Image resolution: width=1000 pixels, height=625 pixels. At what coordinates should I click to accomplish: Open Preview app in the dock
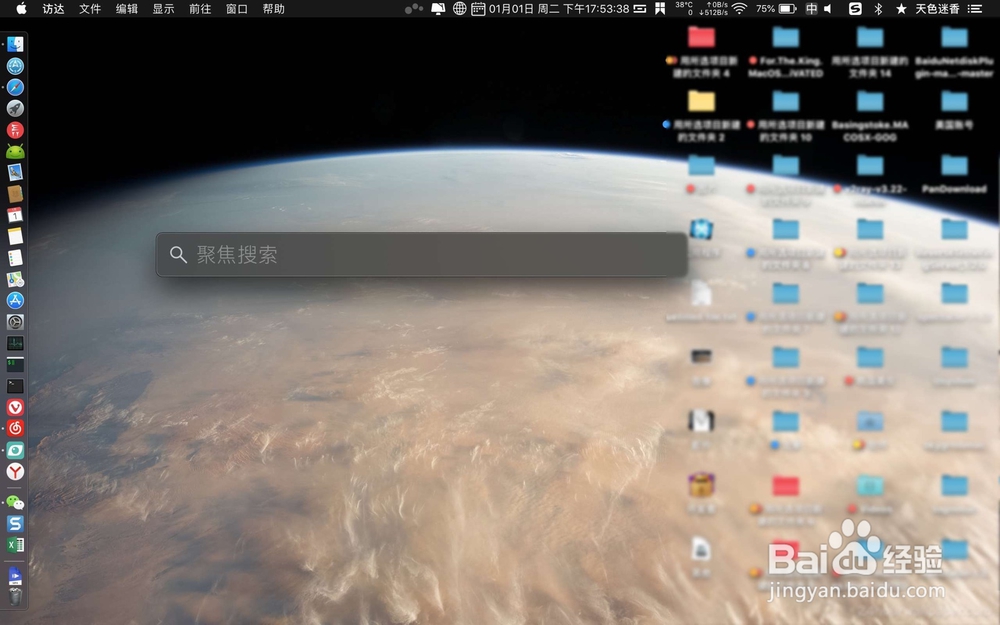coord(15,172)
